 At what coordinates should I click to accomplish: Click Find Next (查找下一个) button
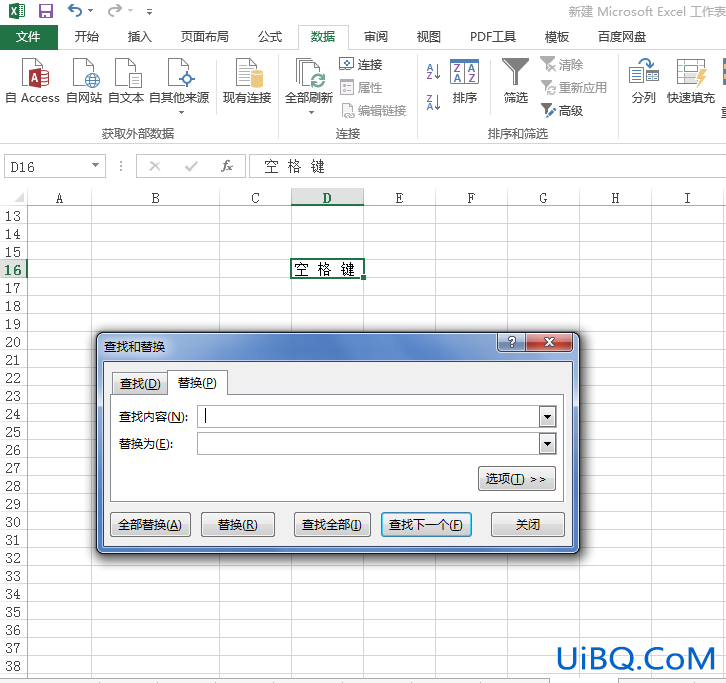point(426,525)
